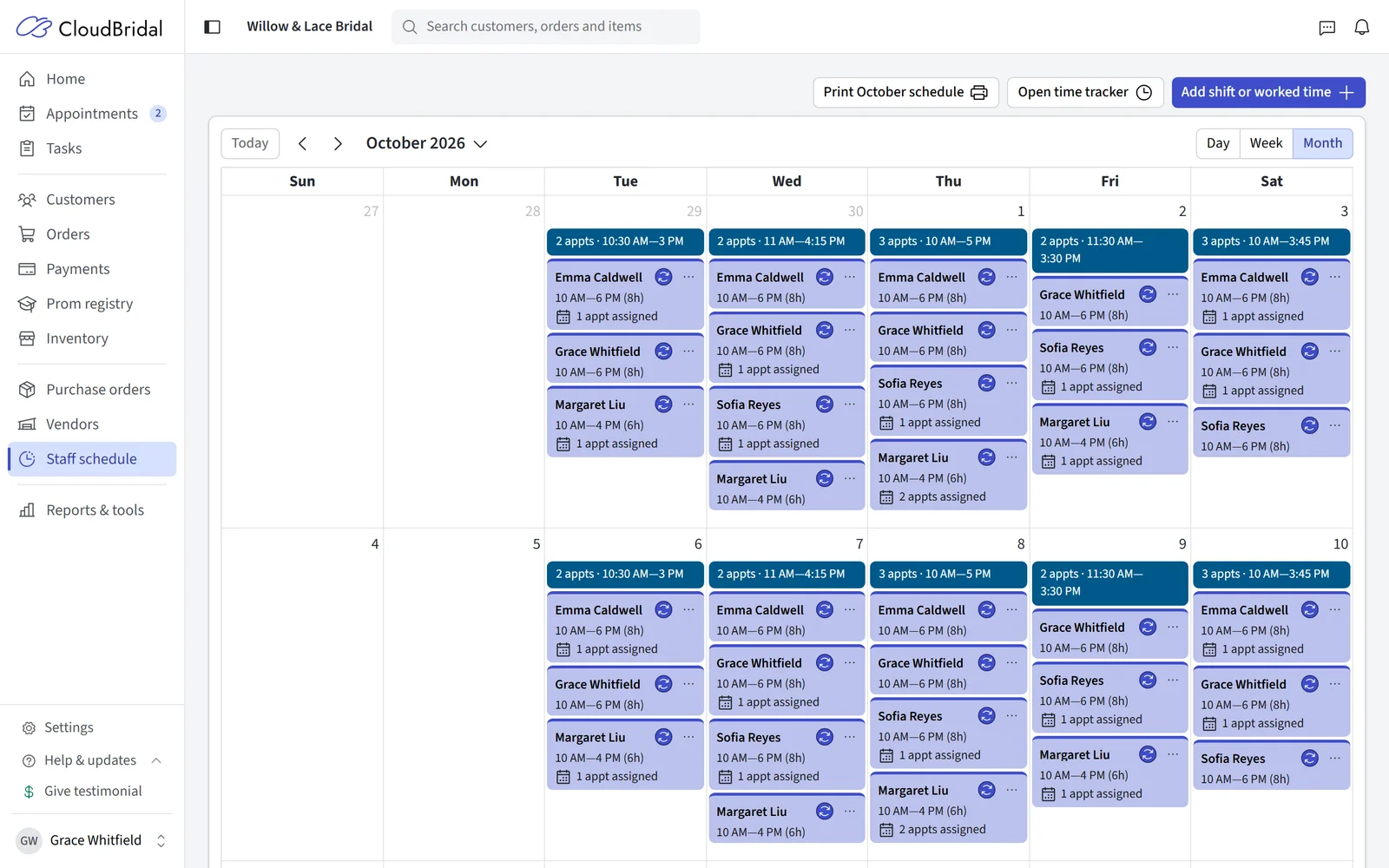This screenshot has height=868, width=1389.
Task: Open the notifications bell
Action: (1361, 27)
